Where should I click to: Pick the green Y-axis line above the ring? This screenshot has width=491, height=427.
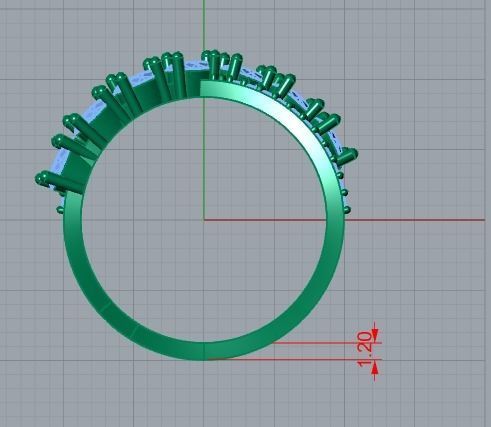tap(203, 25)
